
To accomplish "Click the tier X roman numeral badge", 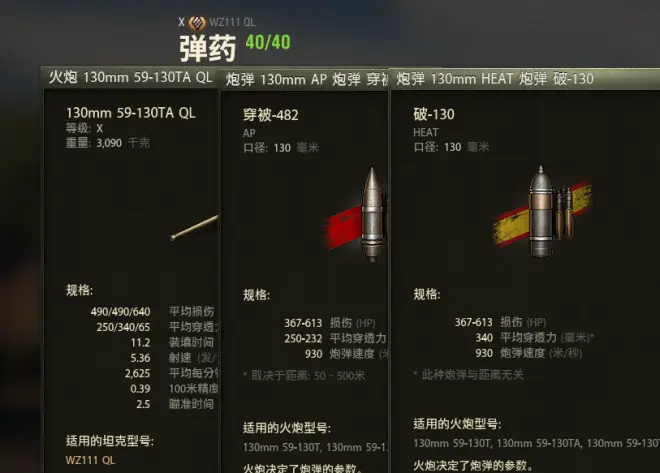I will point(181,22).
